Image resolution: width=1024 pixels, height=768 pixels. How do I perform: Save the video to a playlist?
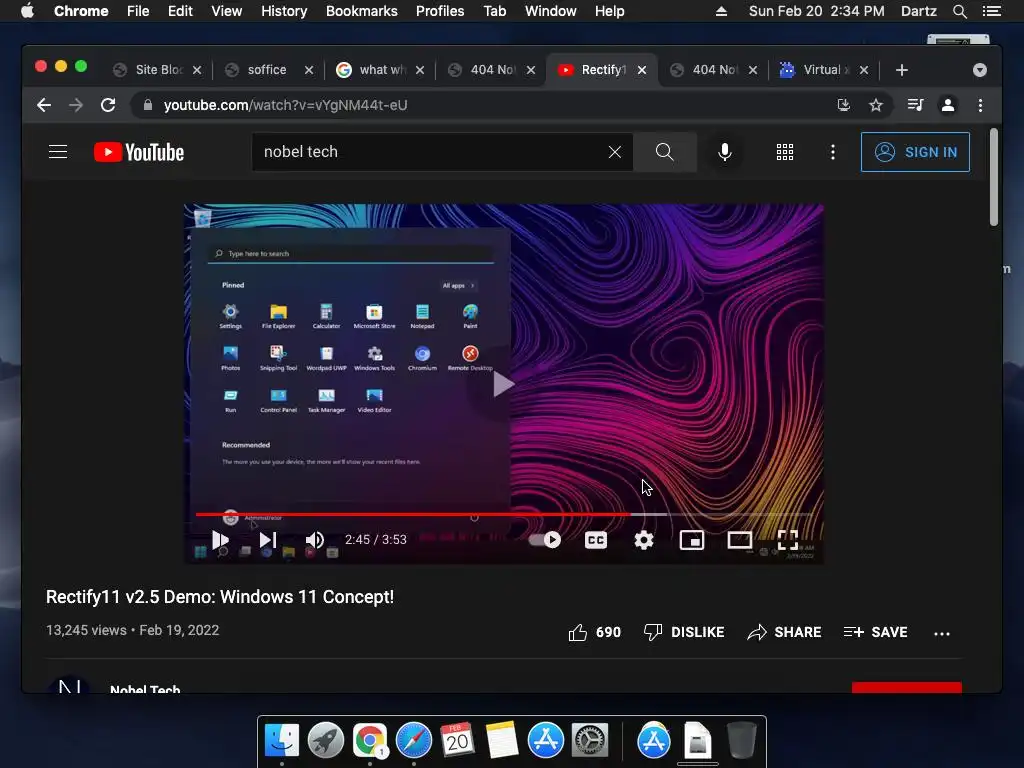click(875, 632)
